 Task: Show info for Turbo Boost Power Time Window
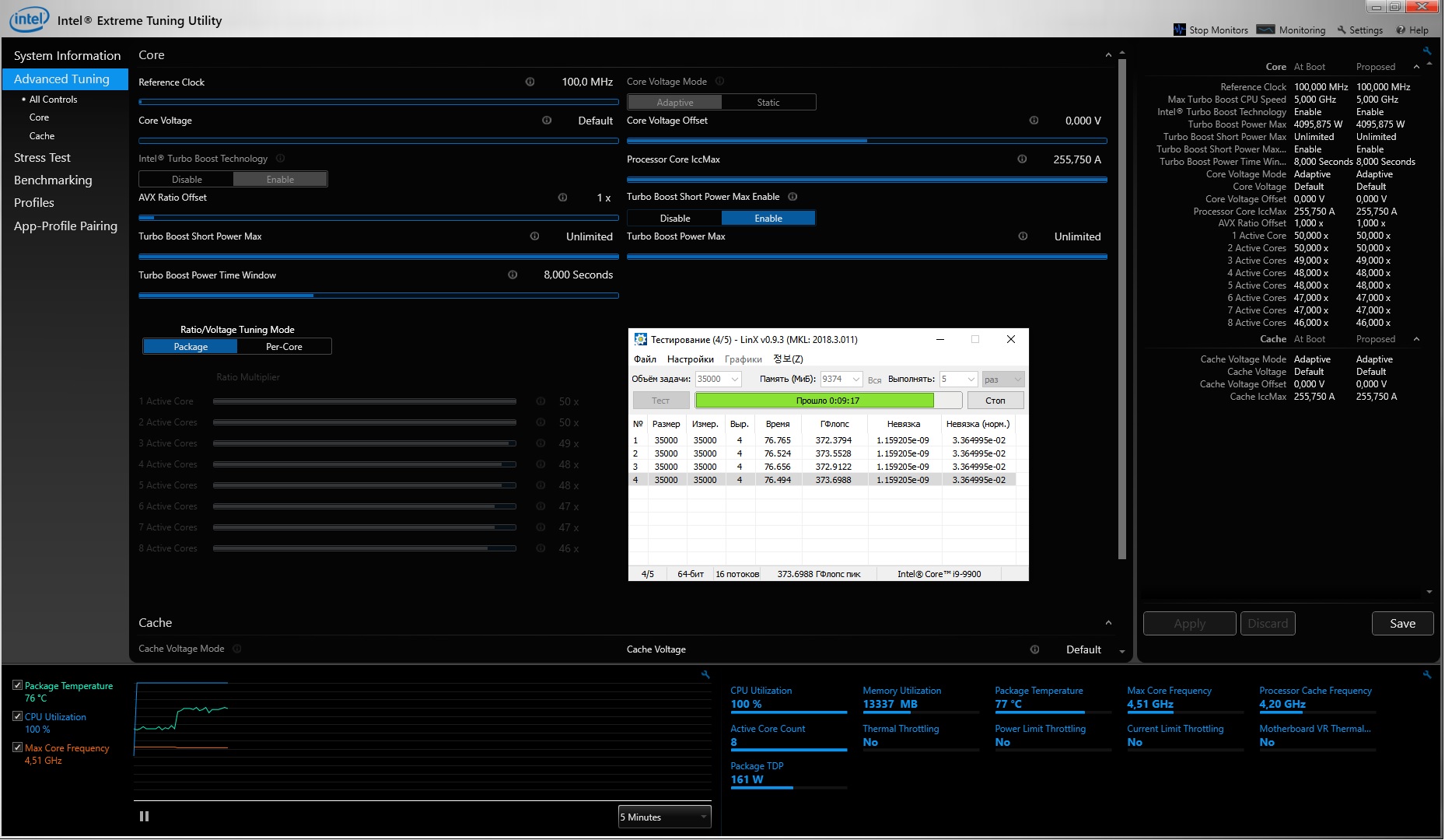coord(513,275)
